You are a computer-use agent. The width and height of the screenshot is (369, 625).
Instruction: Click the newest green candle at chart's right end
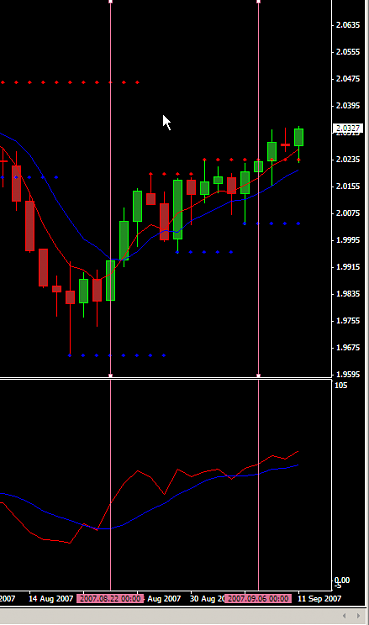point(299,138)
